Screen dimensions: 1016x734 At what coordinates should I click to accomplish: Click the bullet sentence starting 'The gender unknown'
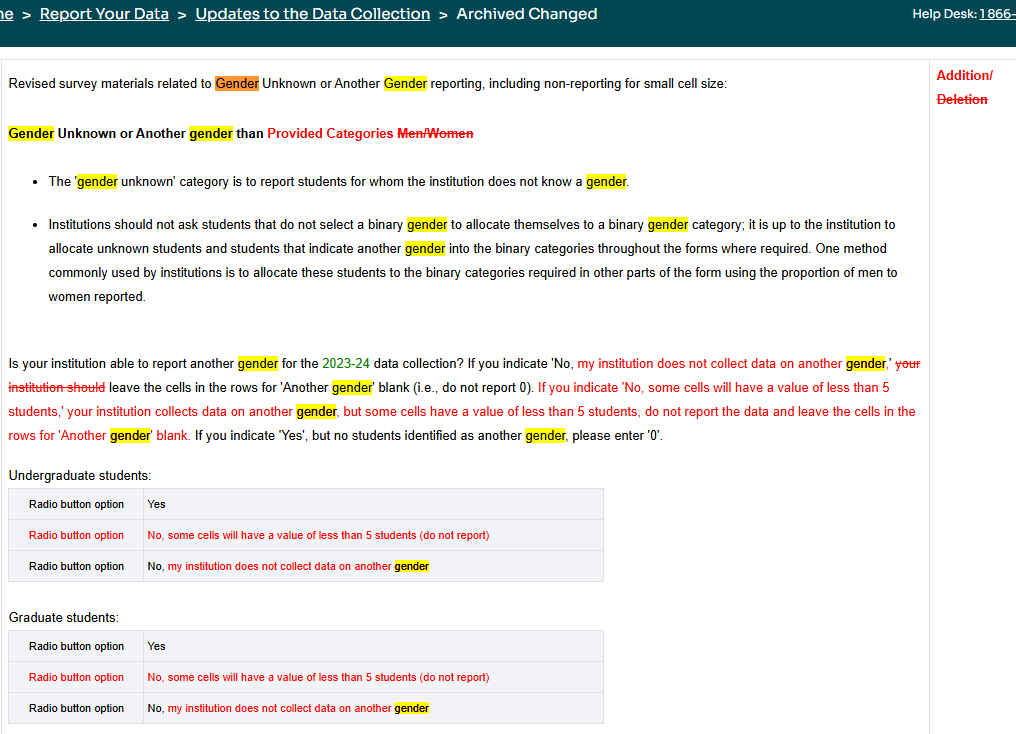pyautogui.click(x=339, y=181)
